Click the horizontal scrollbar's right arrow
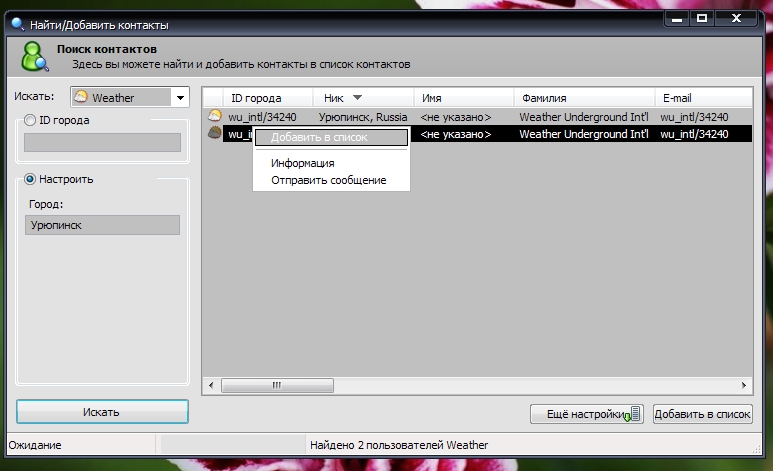The image size is (773, 471). [x=743, y=385]
